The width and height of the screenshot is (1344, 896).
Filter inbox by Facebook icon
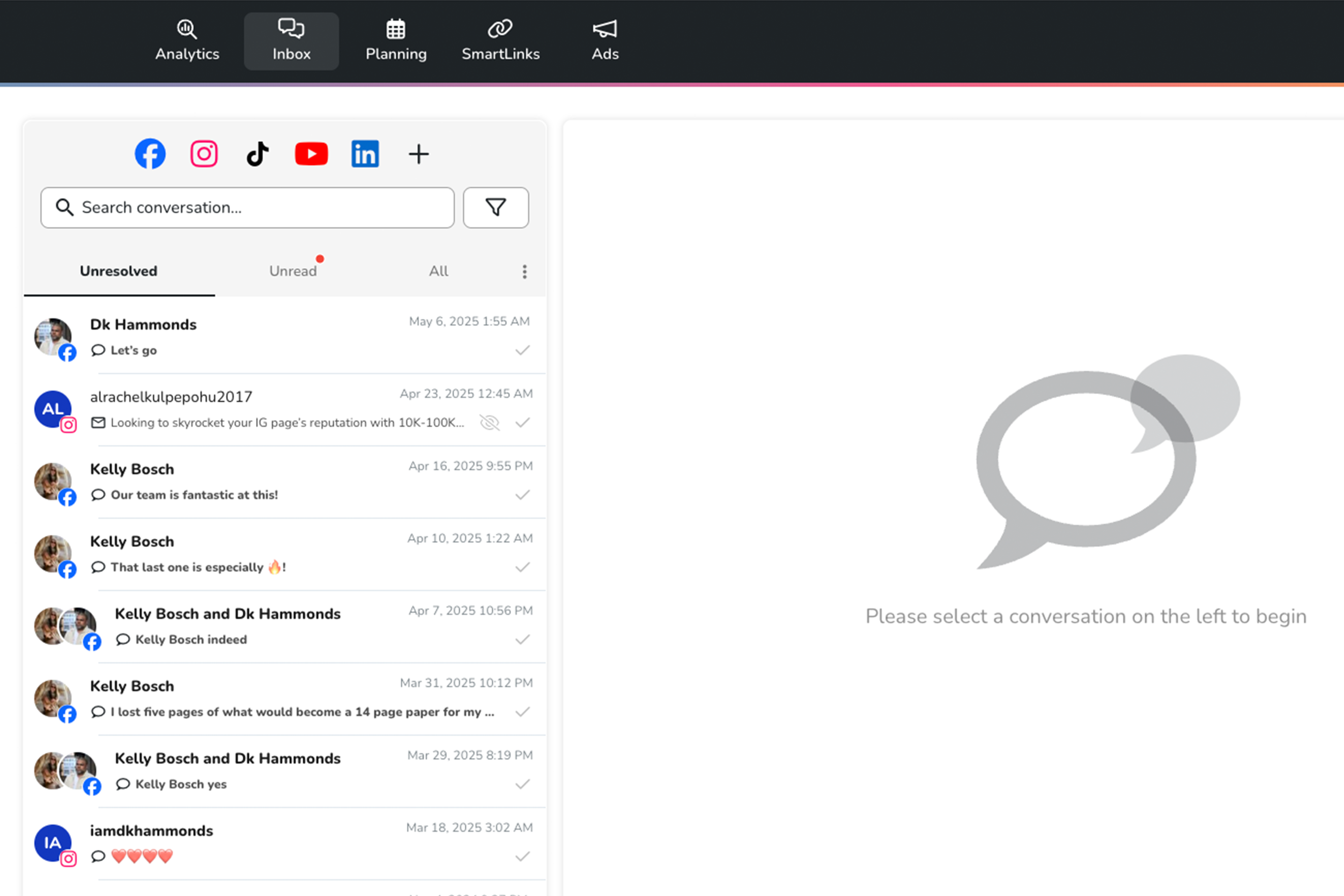(150, 154)
